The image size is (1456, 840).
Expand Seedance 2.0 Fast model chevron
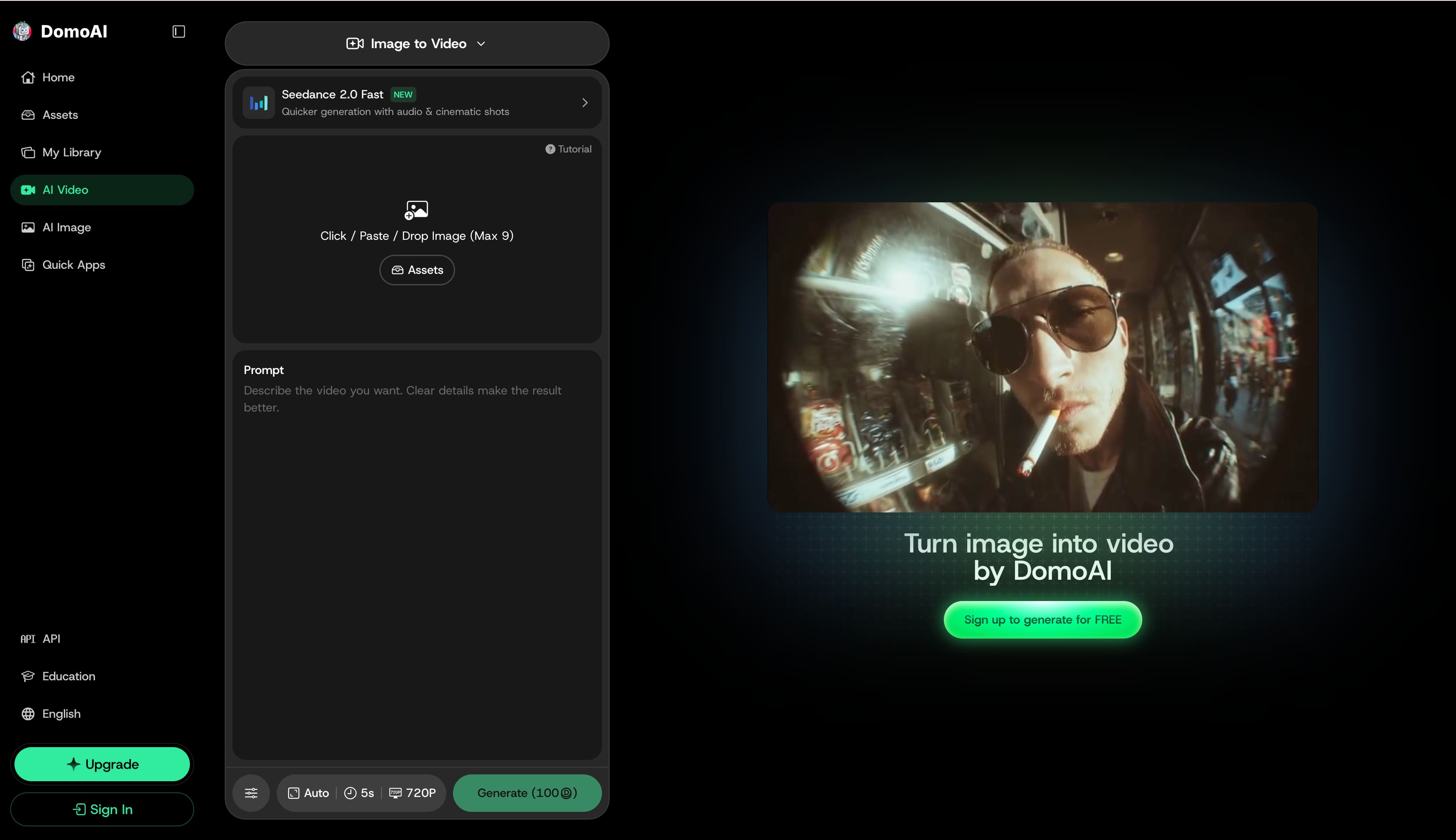click(x=585, y=103)
